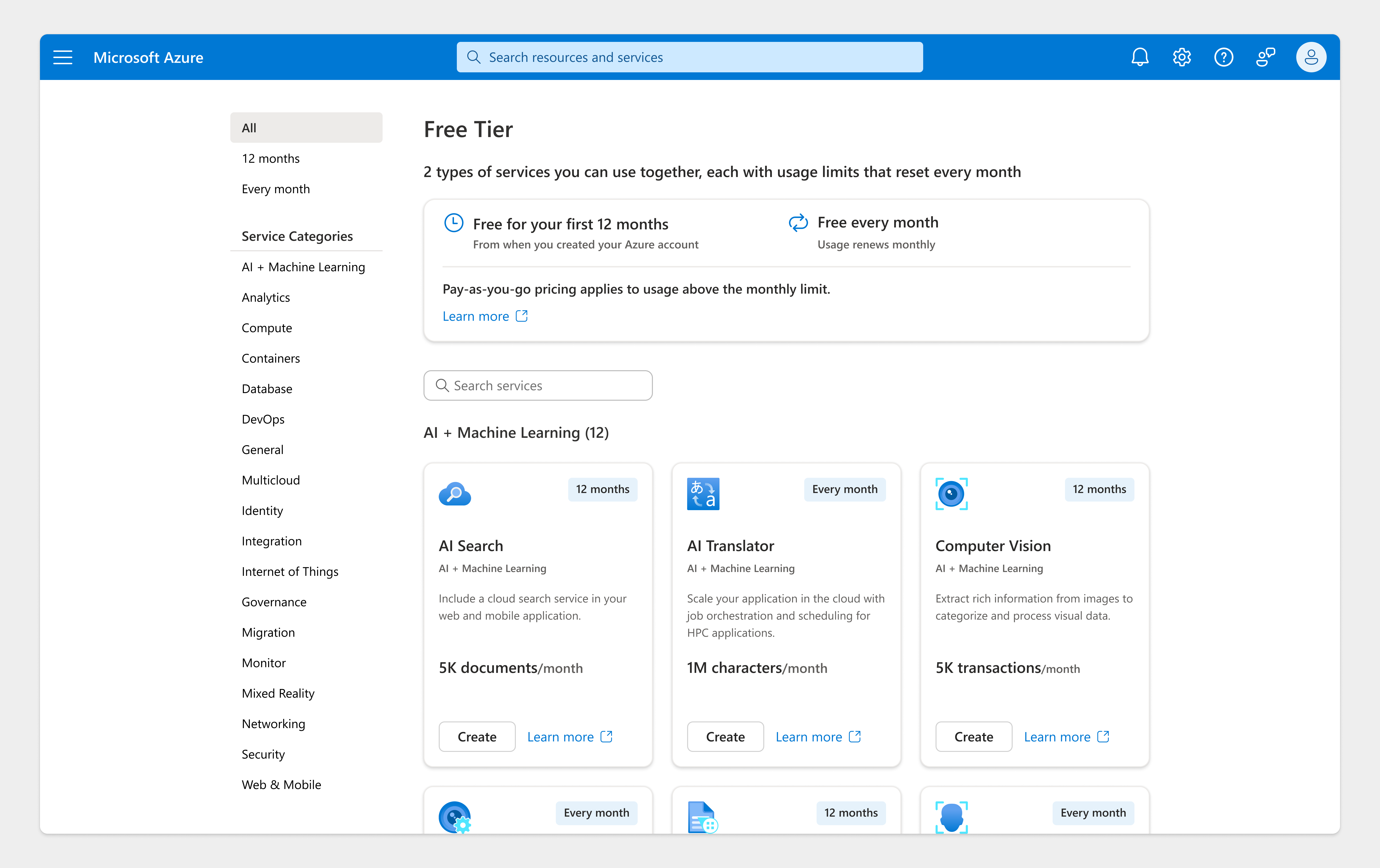Click the Search resources and services bar
1380x868 pixels.
click(x=690, y=57)
